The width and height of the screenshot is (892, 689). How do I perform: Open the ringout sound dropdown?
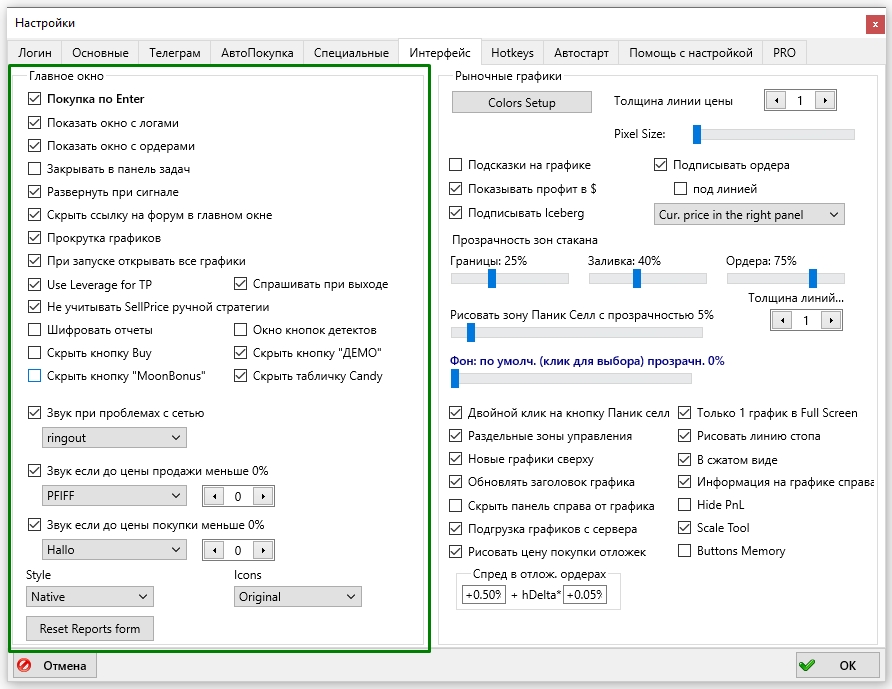click(114, 438)
